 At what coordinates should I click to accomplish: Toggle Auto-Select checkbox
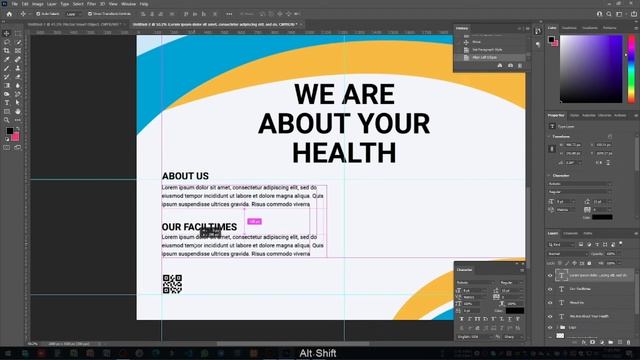pyautogui.click(x=38, y=14)
